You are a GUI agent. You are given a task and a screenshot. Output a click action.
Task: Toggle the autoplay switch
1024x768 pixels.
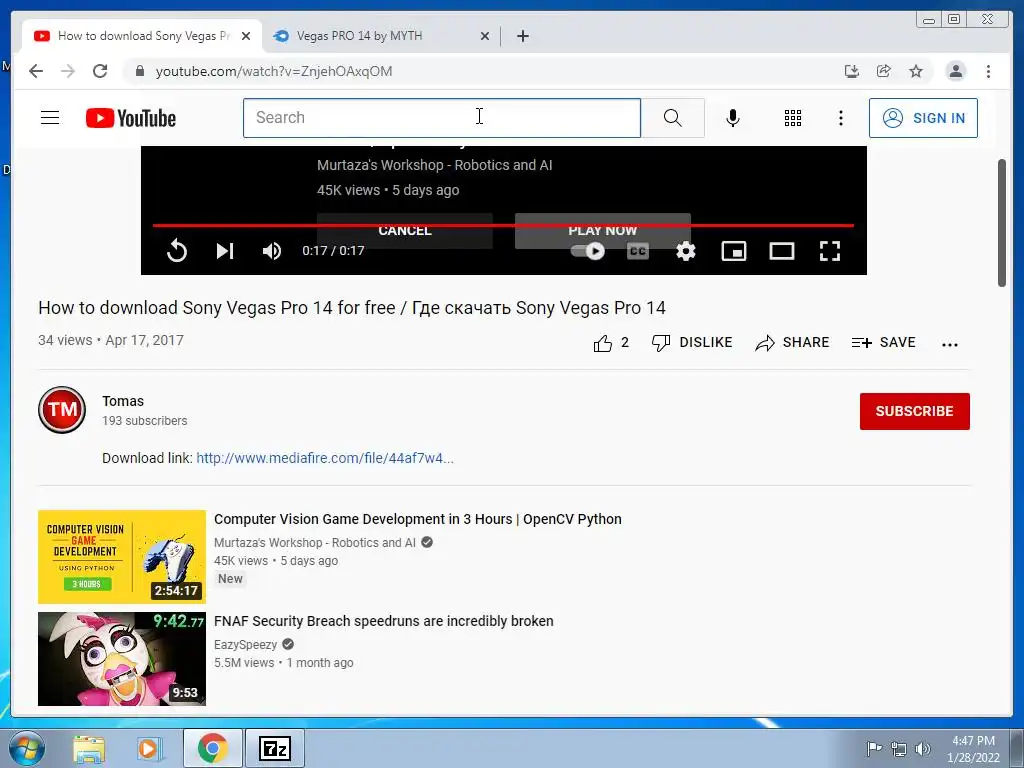[588, 251]
